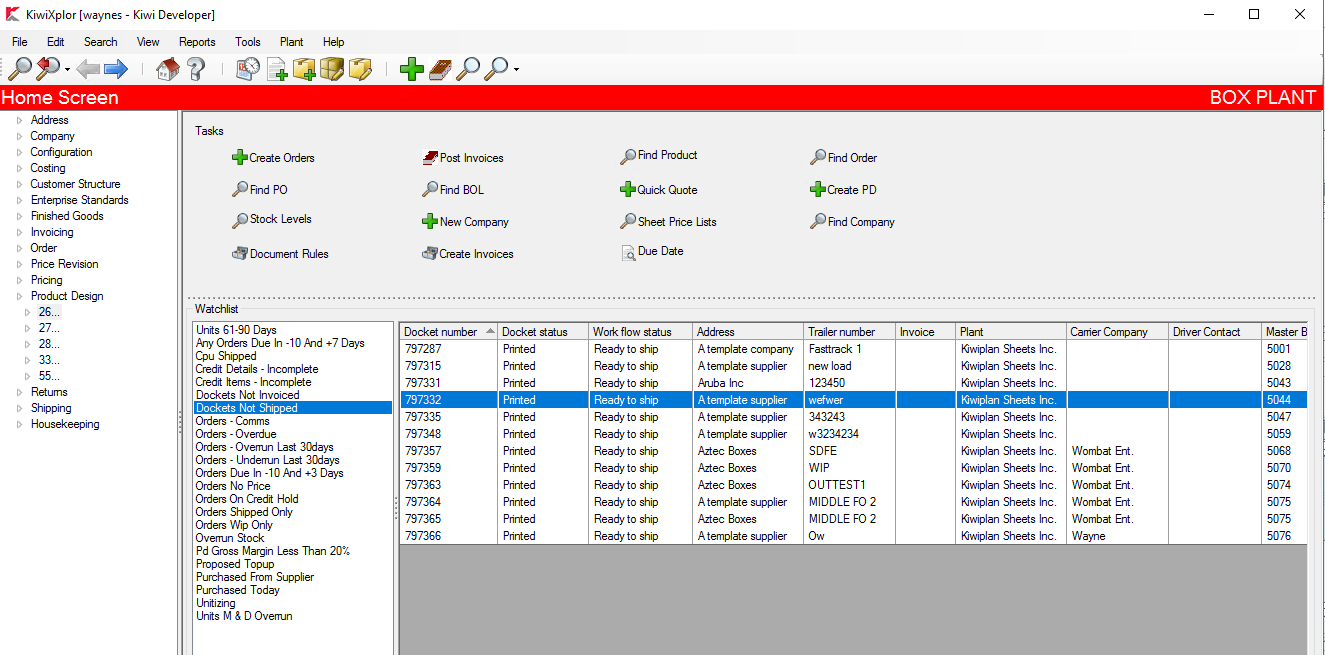Click the Find Order magnifier icon
This screenshot has width=1325, height=655.
pos(818,158)
